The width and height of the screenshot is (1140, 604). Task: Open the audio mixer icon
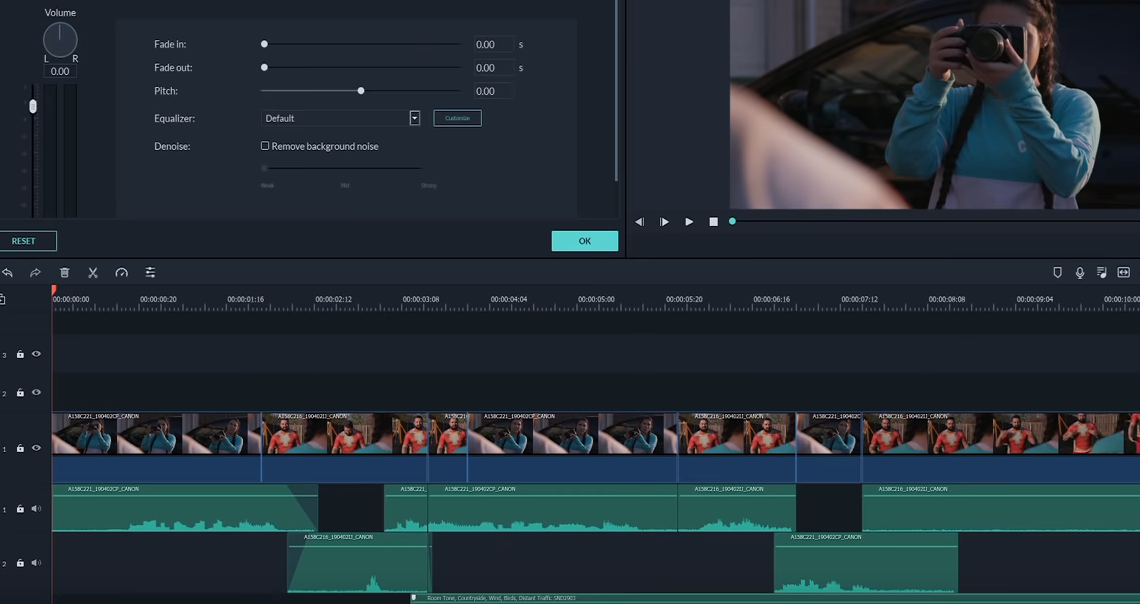1101,273
